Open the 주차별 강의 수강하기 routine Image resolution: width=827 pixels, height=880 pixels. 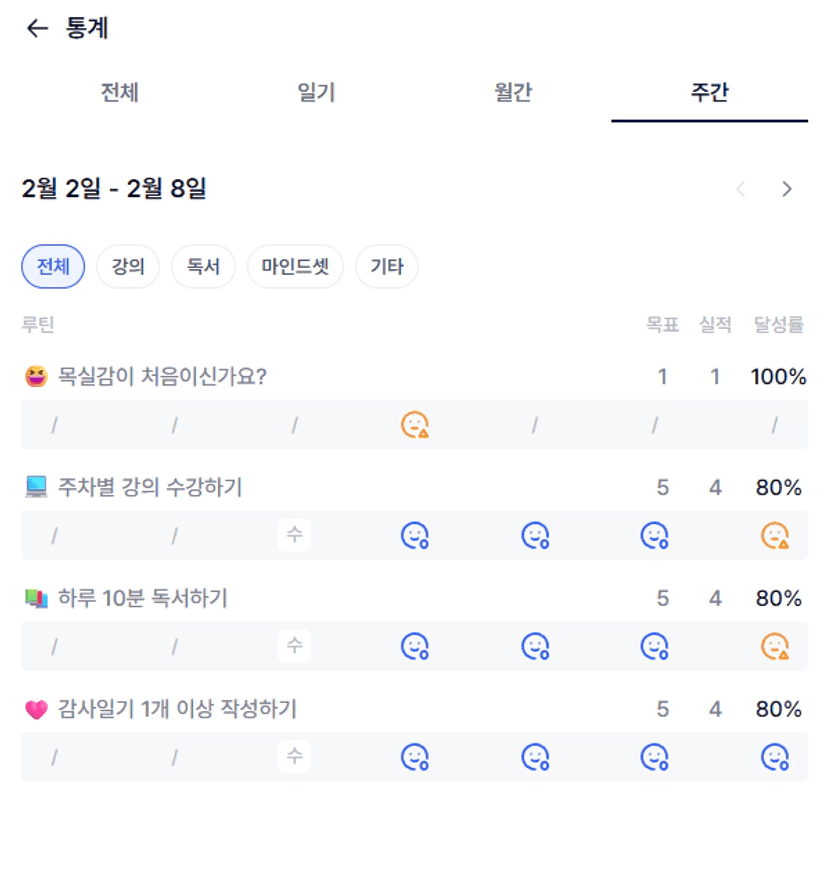click(150, 488)
